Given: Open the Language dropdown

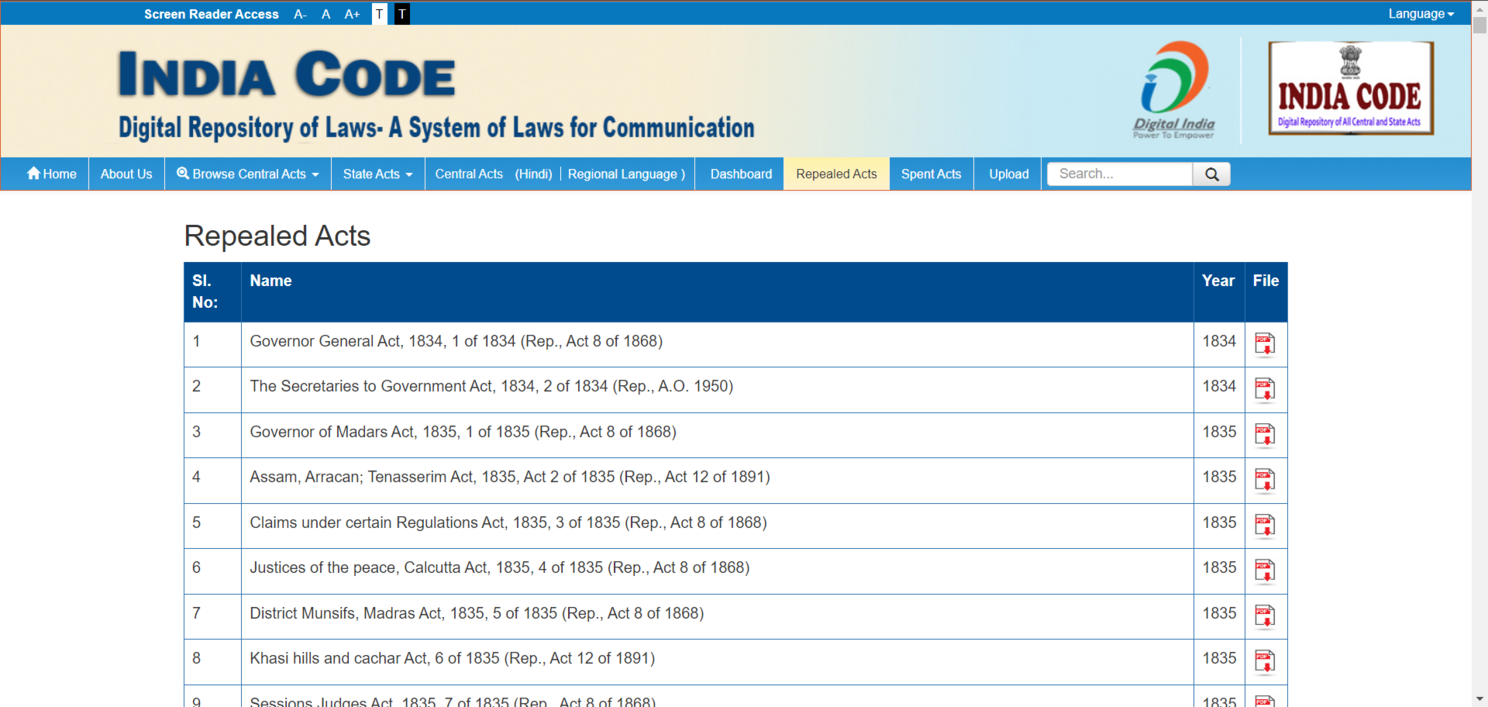Looking at the screenshot, I should pos(1421,14).
